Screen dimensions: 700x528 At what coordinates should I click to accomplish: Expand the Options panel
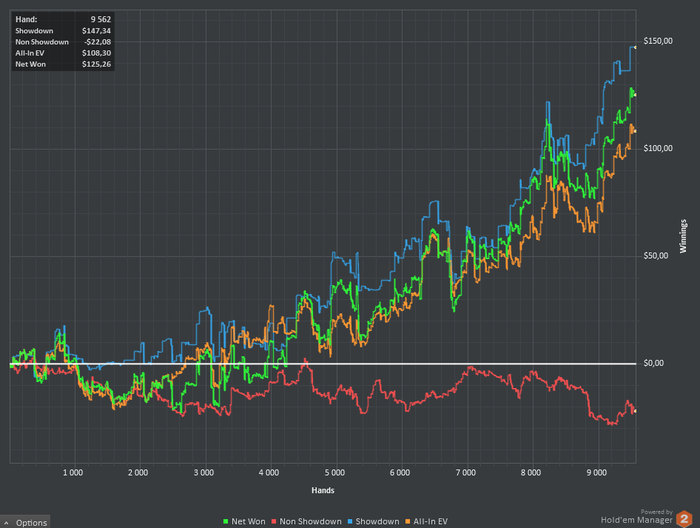[25, 522]
